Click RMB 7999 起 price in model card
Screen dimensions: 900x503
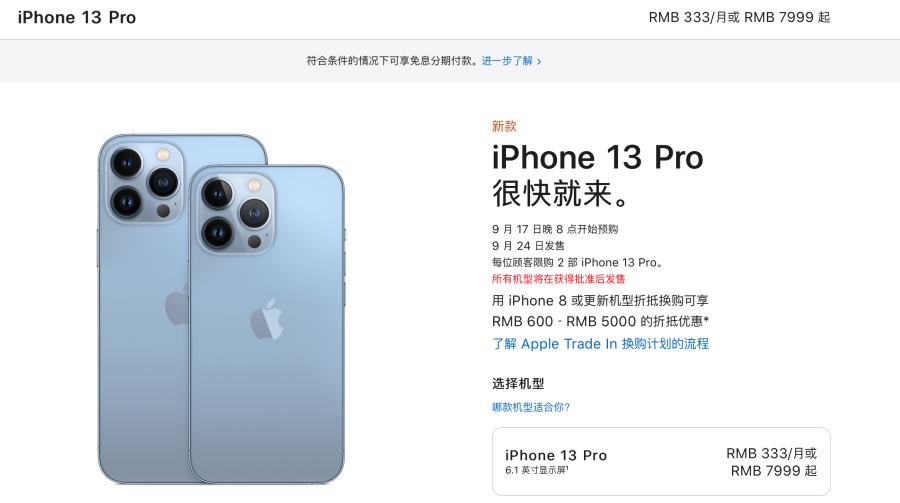774,471
